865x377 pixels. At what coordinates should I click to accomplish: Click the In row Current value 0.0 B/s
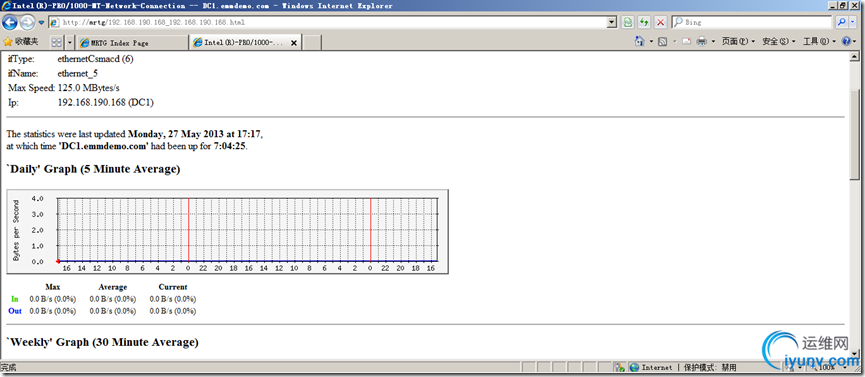click(x=173, y=299)
